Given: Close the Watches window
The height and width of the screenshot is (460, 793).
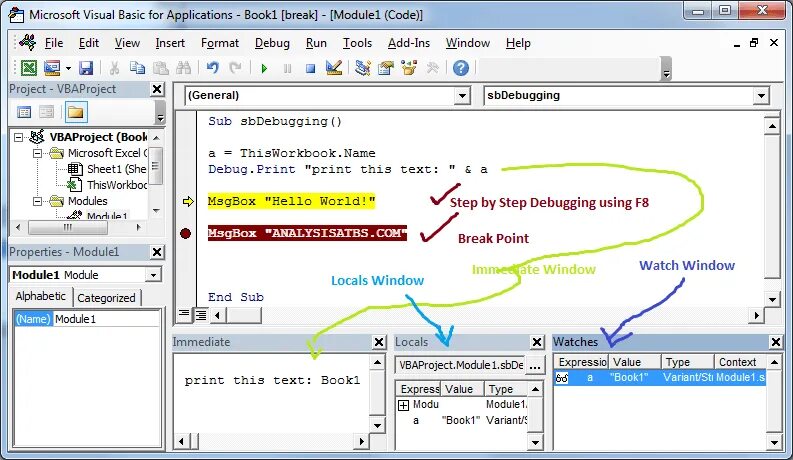Looking at the screenshot, I should pyautogui.click(x=776, y=342).
